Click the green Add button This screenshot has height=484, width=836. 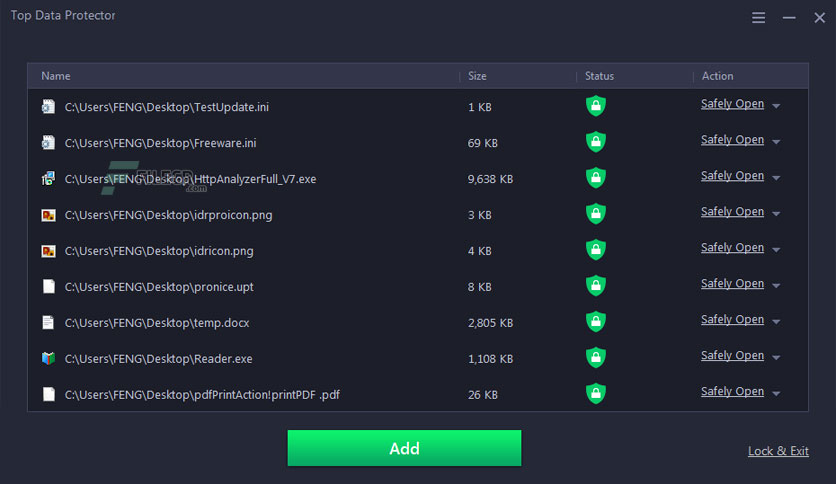404,448
